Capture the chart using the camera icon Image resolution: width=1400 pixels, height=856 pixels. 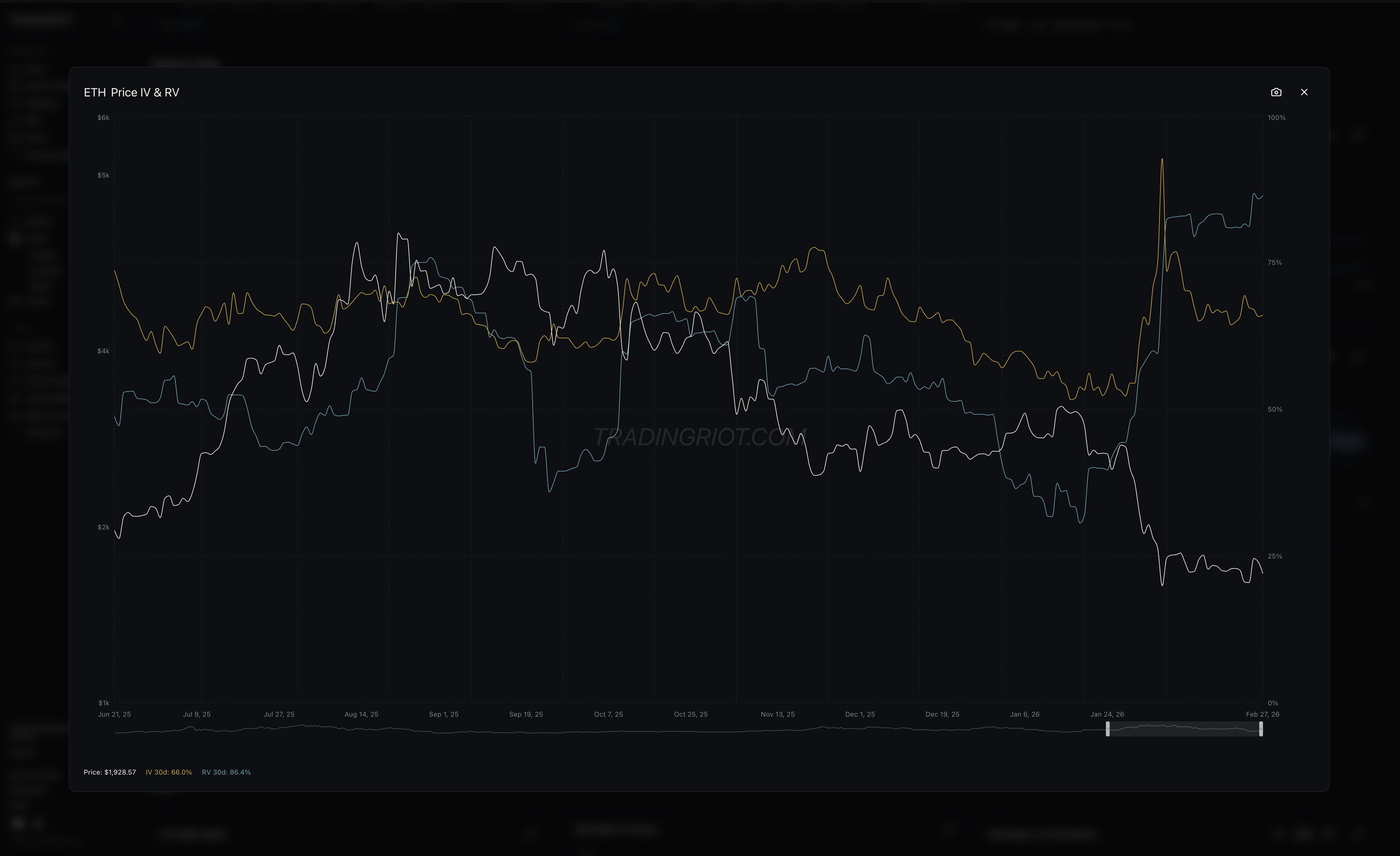(1276, 92)
